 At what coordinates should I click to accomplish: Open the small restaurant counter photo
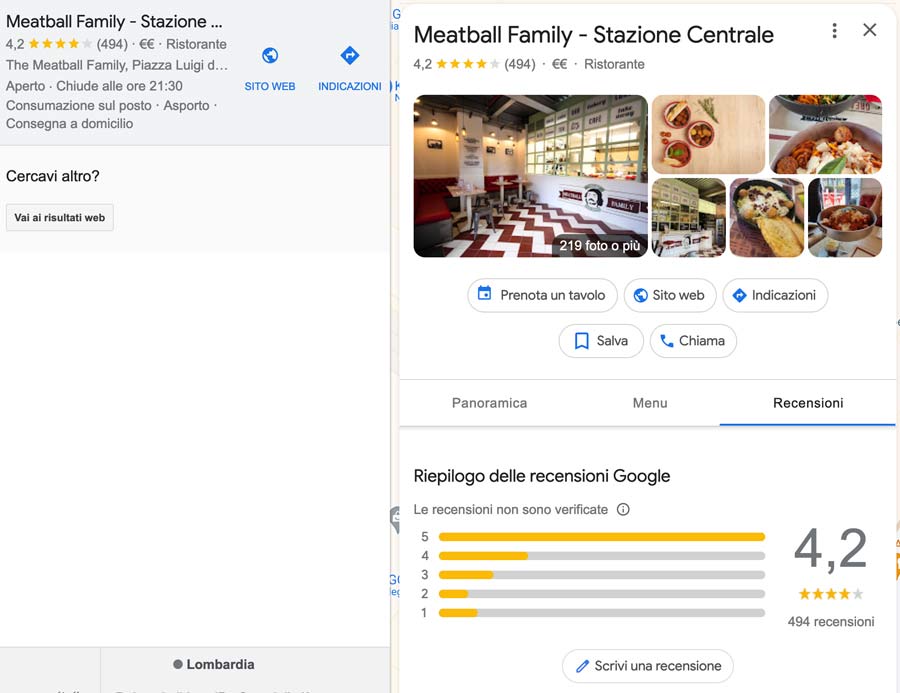689,218
